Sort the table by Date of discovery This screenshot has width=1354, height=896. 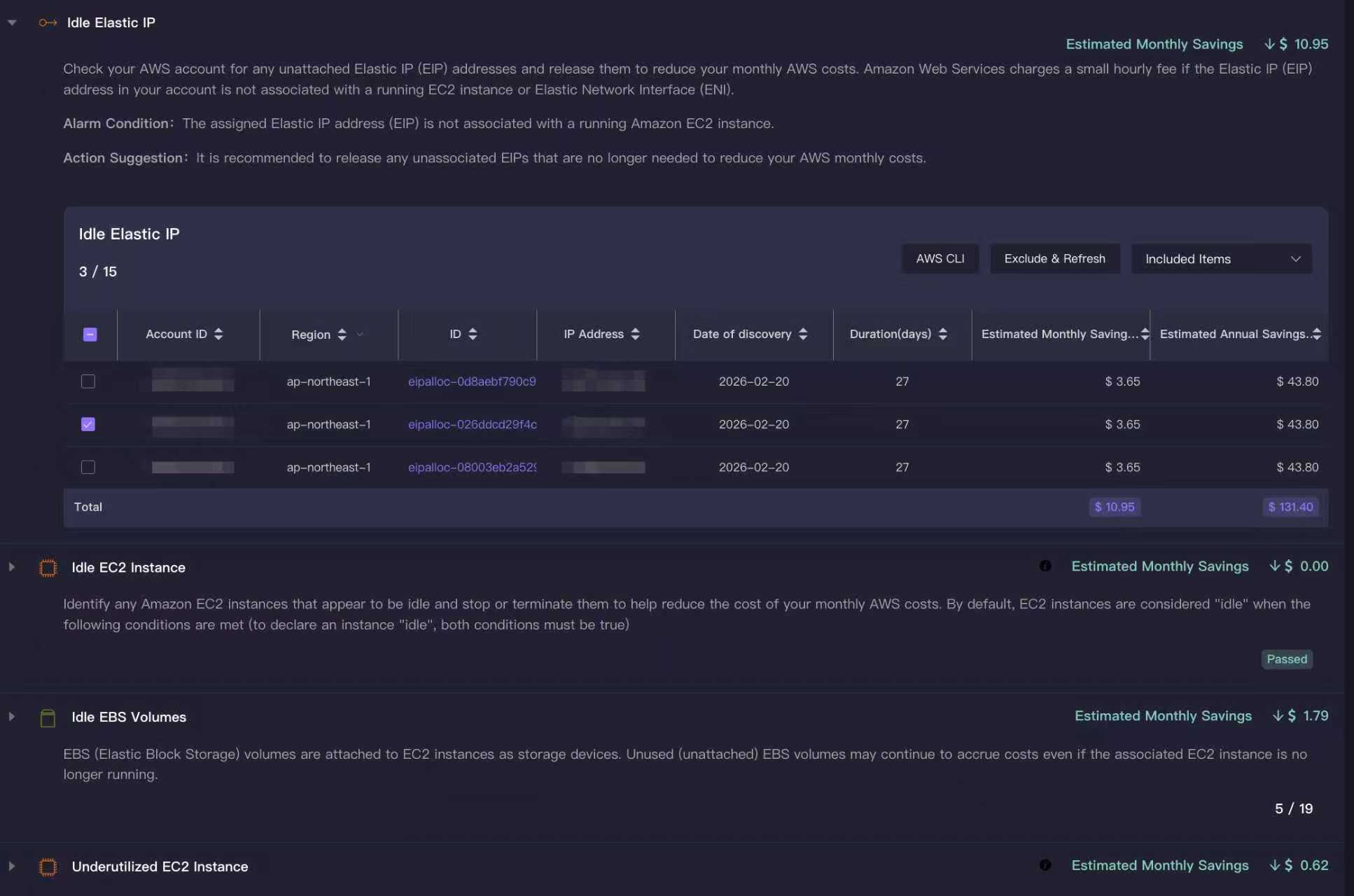(x=802, y=334)
